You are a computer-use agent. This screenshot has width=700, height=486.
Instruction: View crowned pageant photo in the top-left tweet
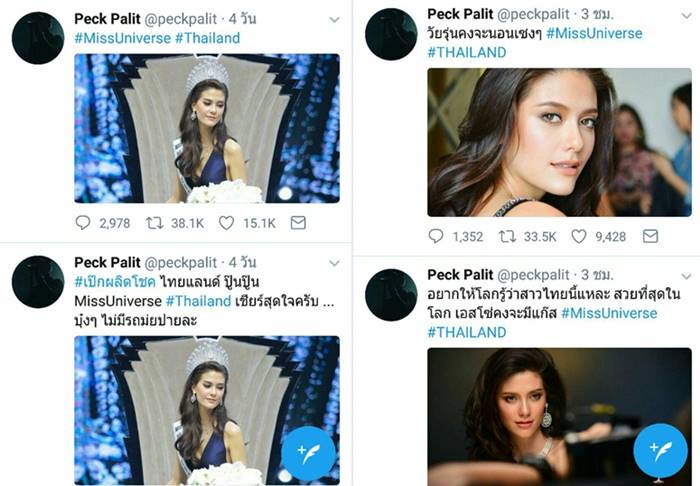(206, 128)
